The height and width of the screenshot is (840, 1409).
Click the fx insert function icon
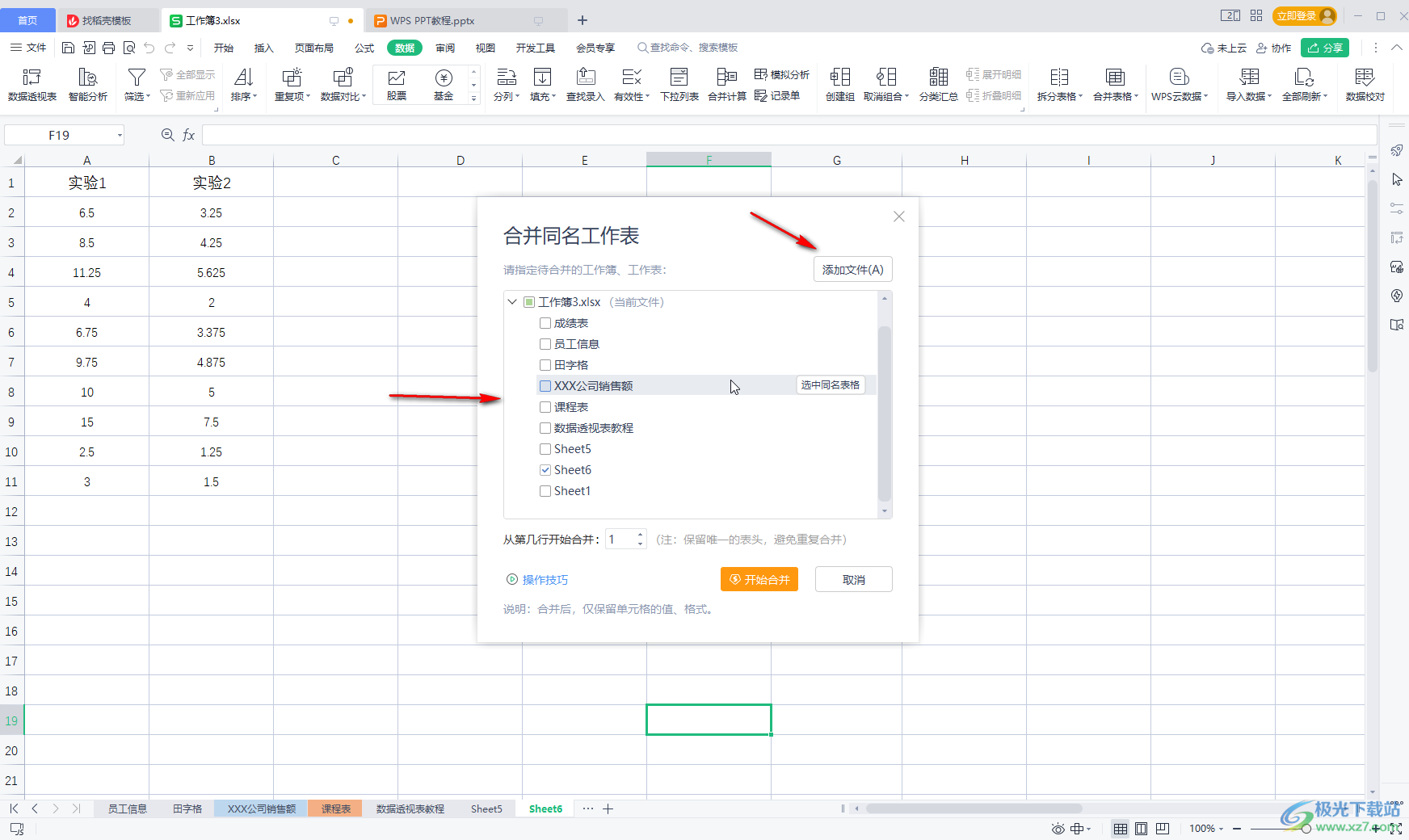188,135
